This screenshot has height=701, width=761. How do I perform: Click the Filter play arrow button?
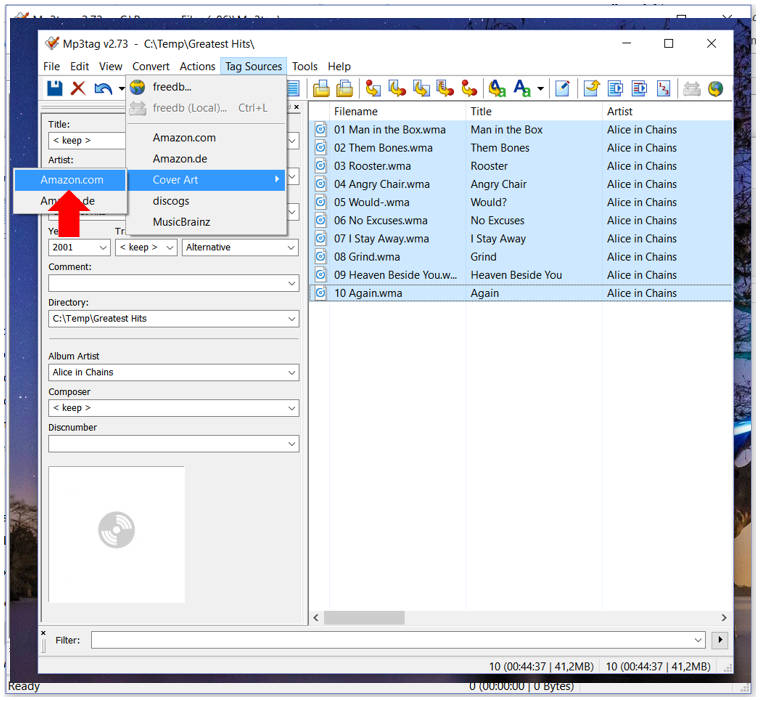720,640
